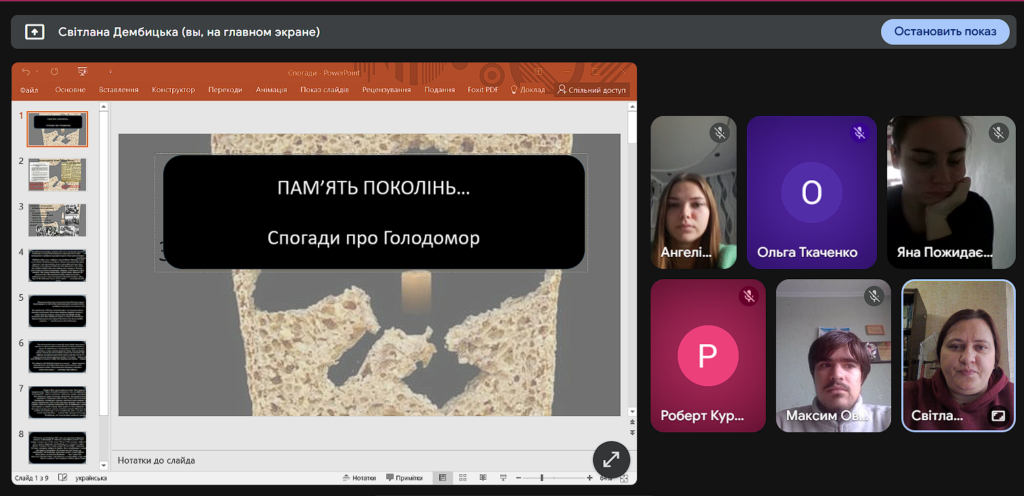Switch to slide sorter view icon

(464, 478)
